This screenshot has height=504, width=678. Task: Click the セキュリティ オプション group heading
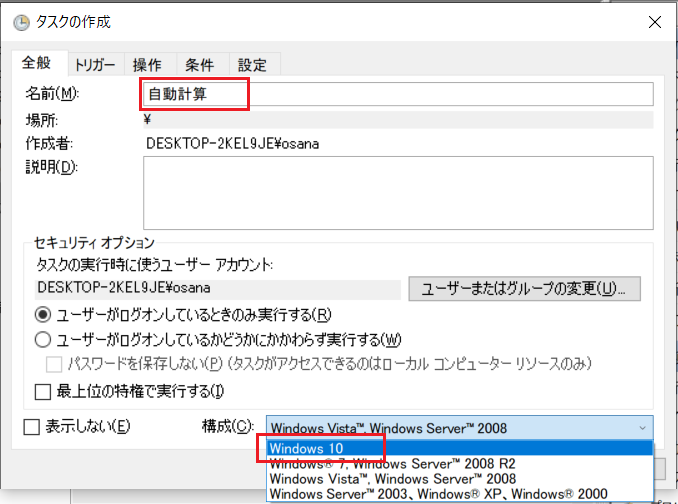point(94,243)
